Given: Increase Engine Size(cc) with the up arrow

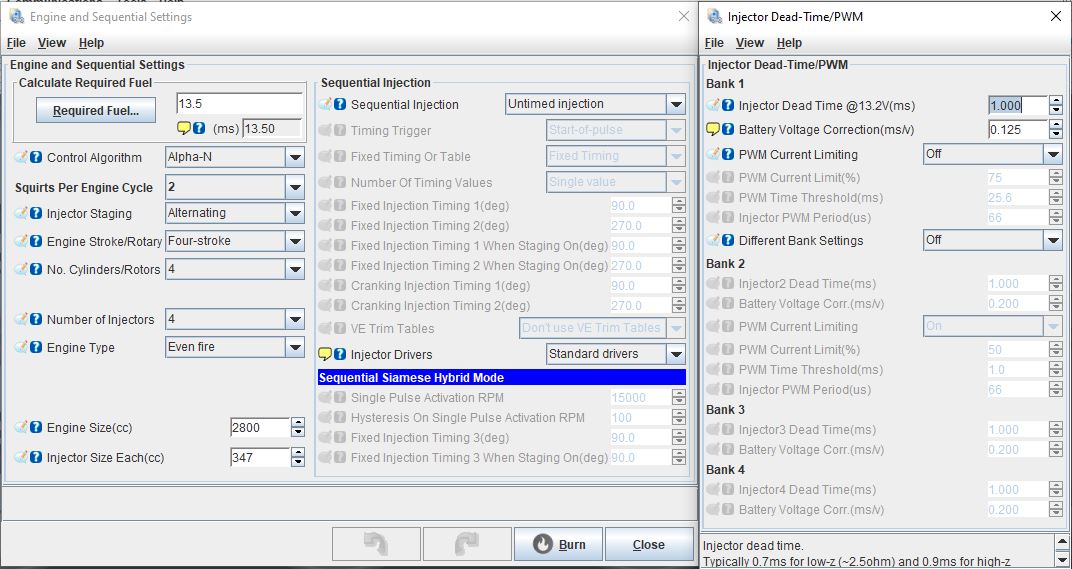Looking at the screenshot, I should (x=298, y=422).
